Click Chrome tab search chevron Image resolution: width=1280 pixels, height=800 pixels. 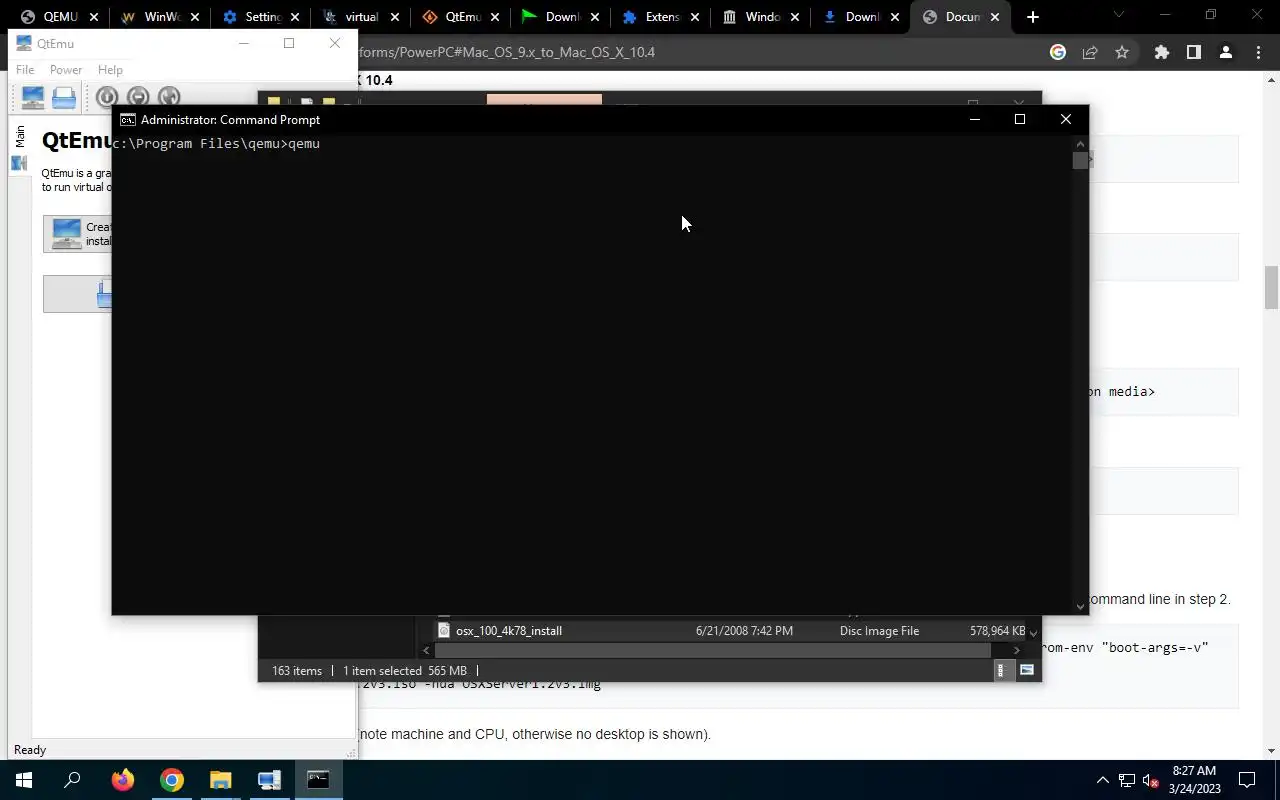[x=1118, y=15]
